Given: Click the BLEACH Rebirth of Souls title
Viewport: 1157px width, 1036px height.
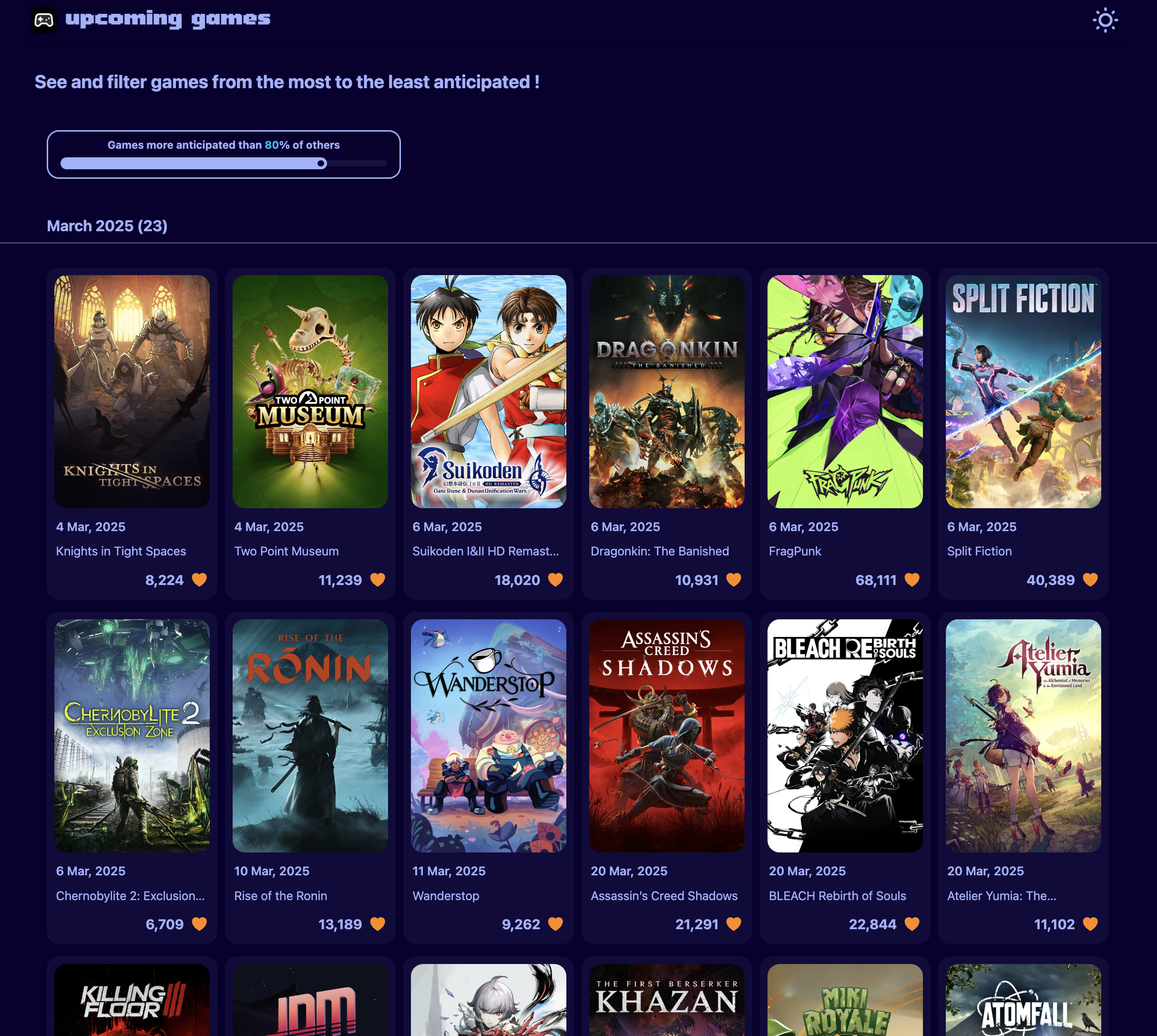Looking at the screenshot, I should point(837,895).
